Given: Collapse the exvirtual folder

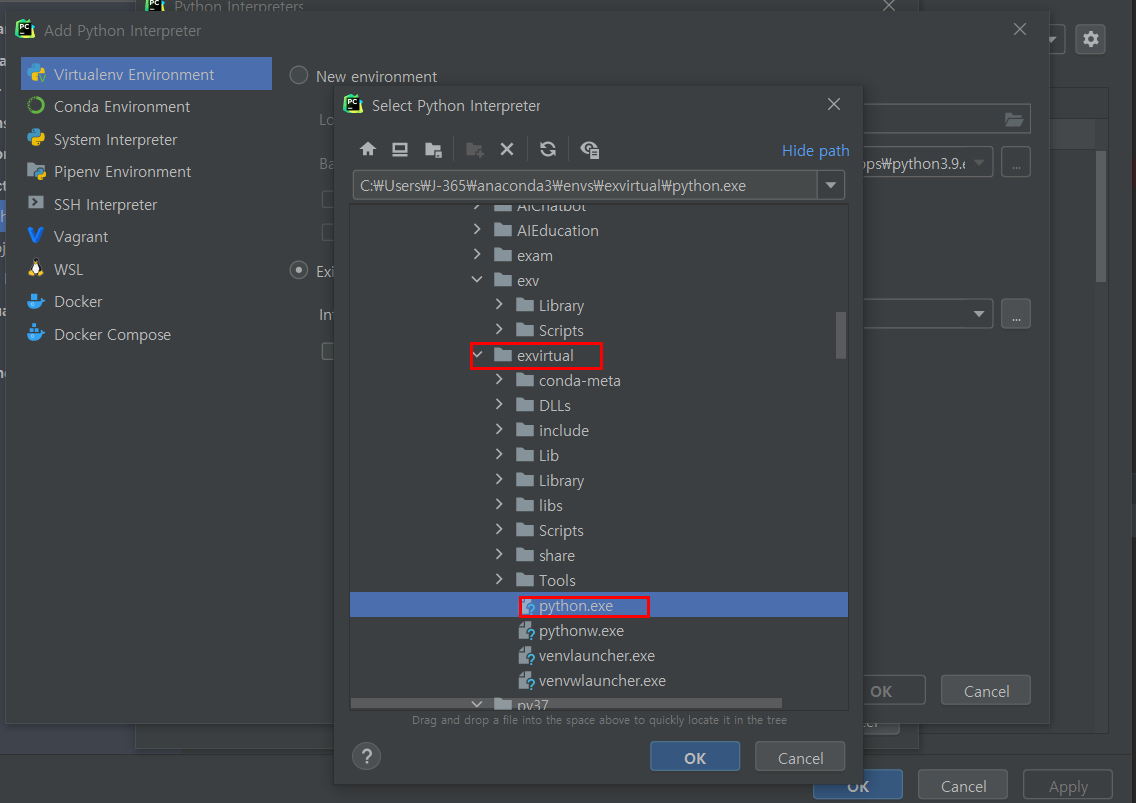Looking at the screenshot, I should click(x=477, y=354).
